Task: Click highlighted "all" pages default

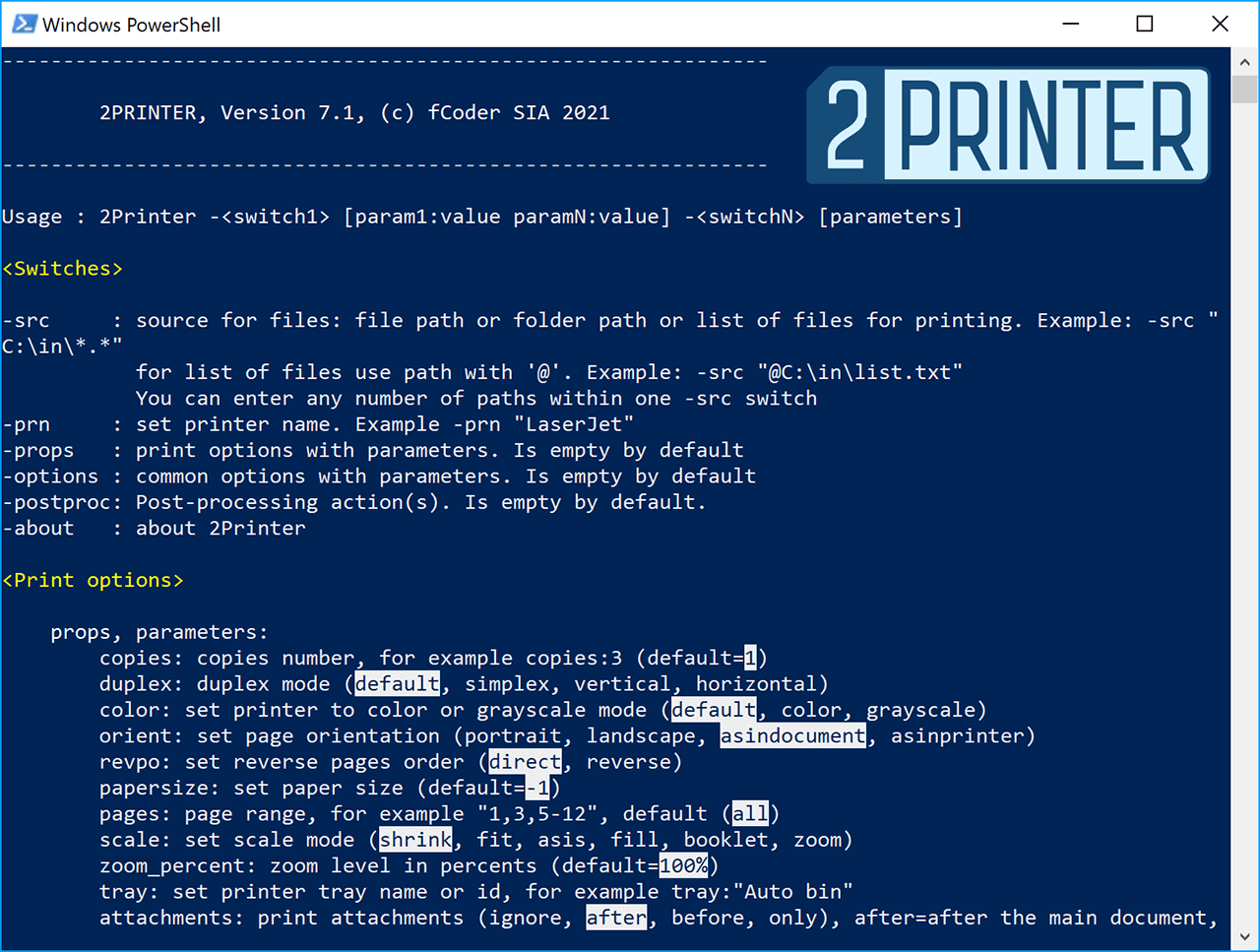Action: click(750, 814)
